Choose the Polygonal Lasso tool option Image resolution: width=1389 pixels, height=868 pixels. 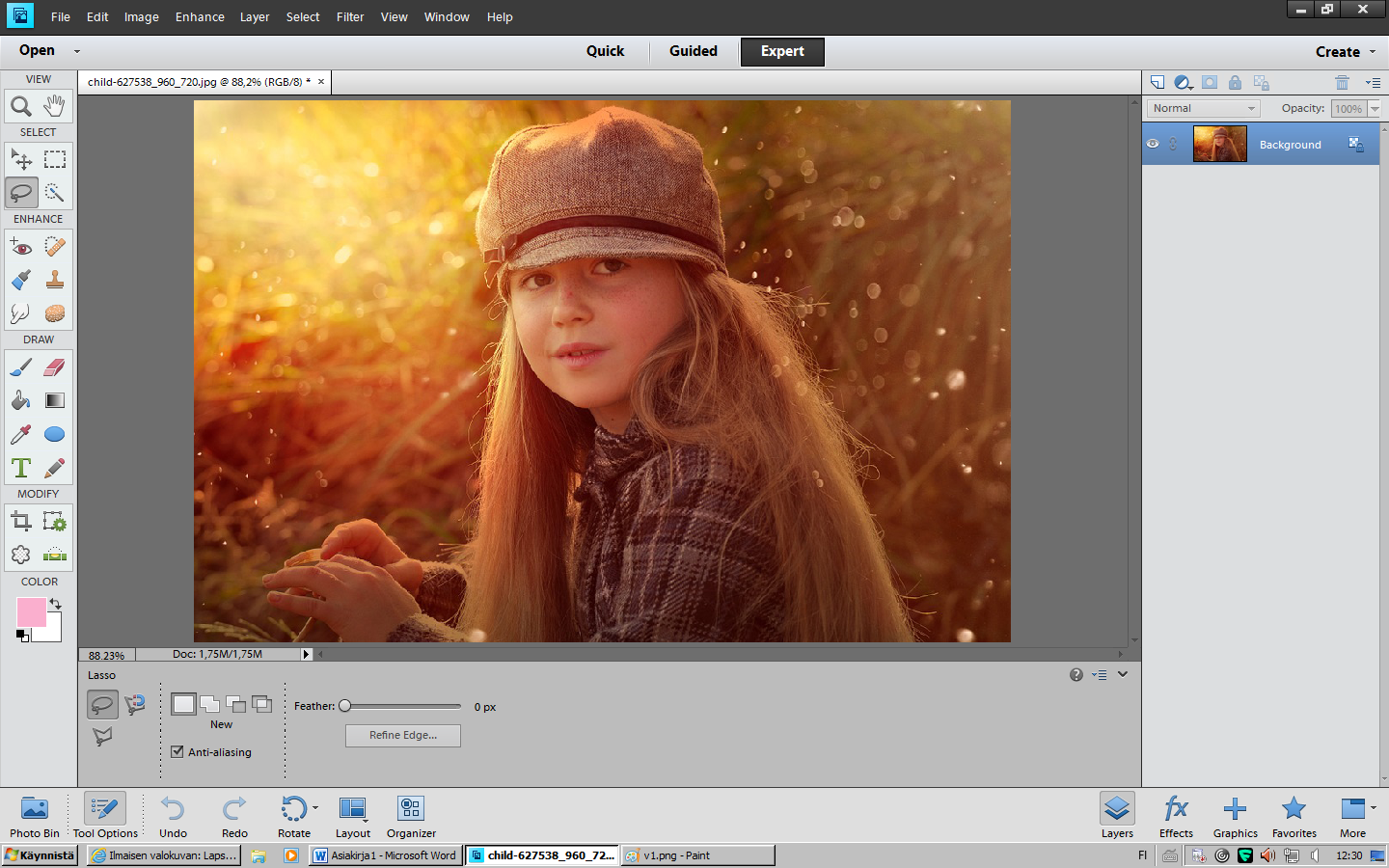point(102,737)
